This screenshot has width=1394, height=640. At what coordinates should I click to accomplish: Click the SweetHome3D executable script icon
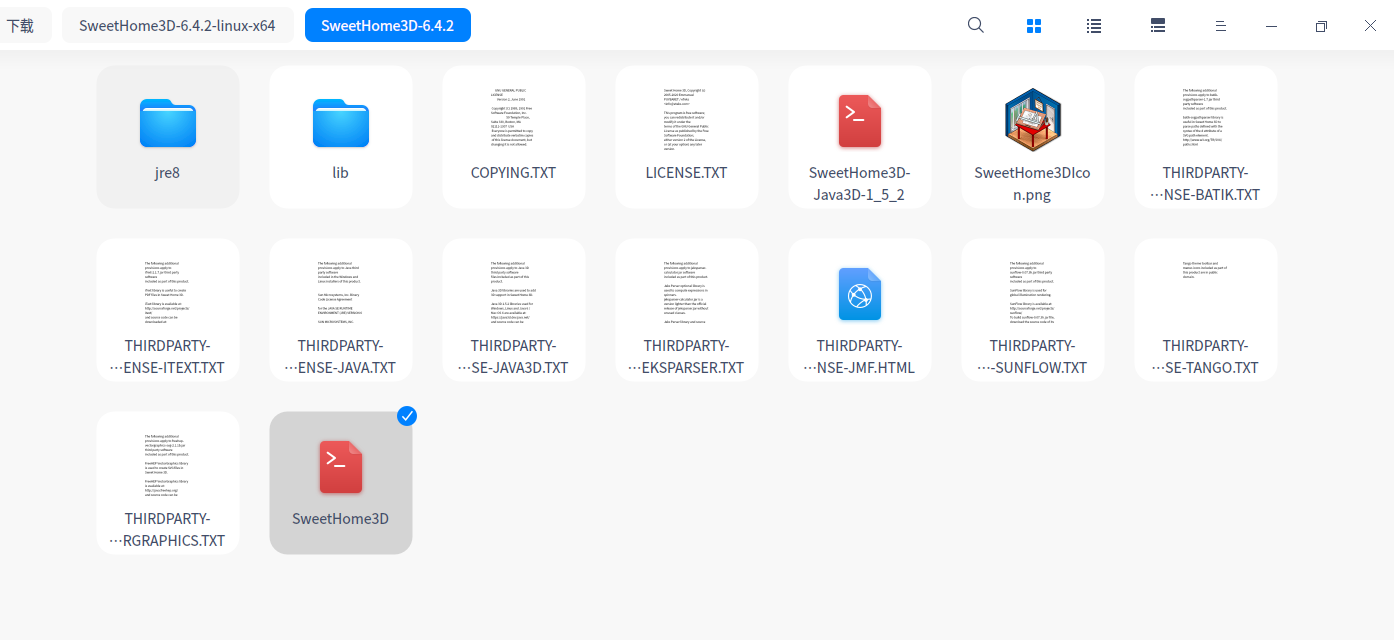pyautogui.click(x=341, y=467)
